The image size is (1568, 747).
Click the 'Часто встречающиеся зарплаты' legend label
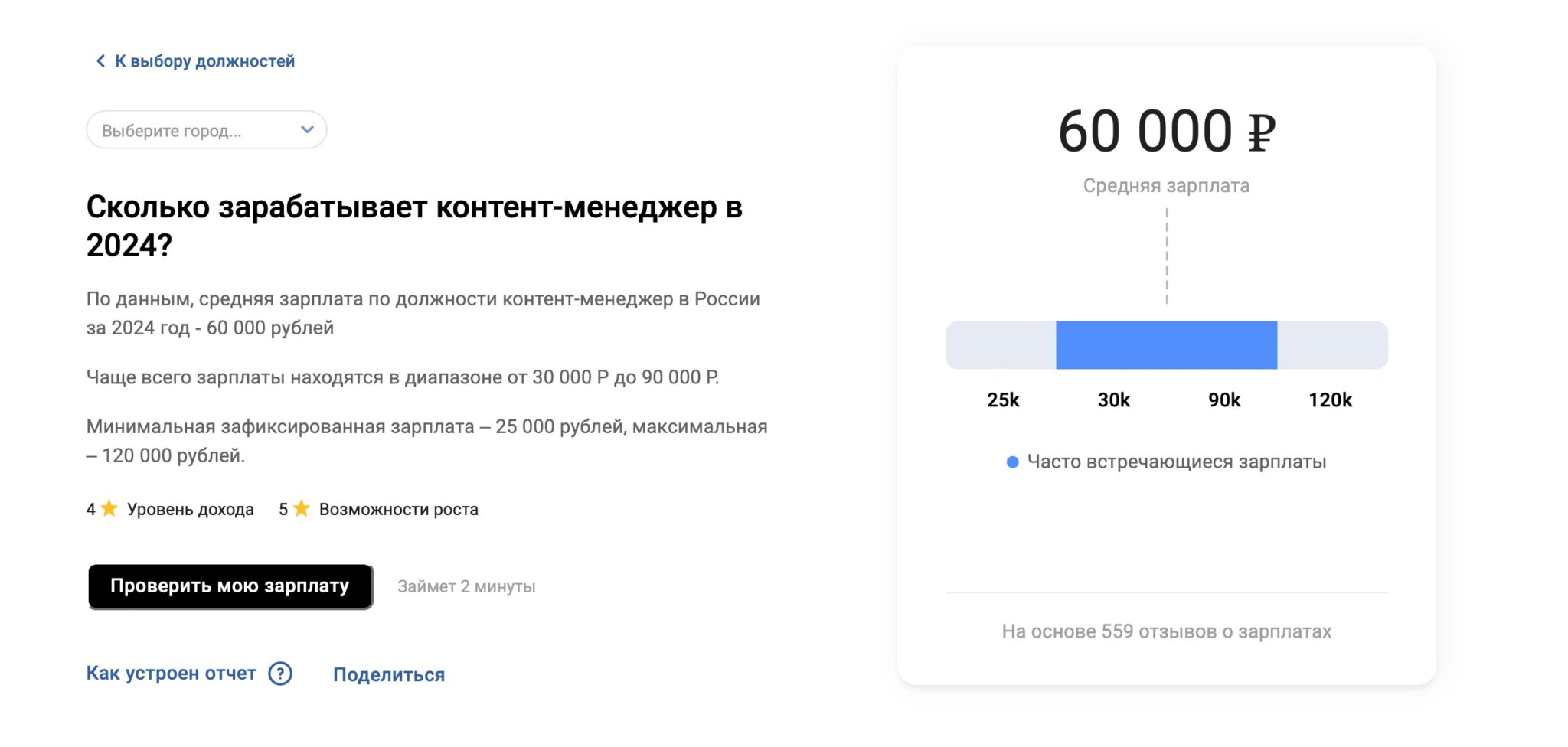1176,462
